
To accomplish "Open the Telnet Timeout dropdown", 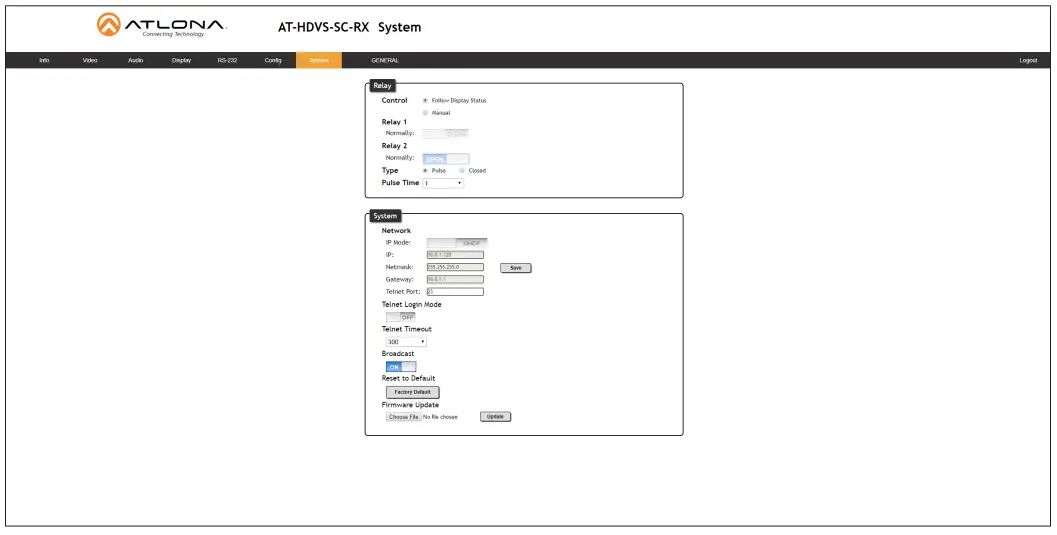I will pos(406,342).
